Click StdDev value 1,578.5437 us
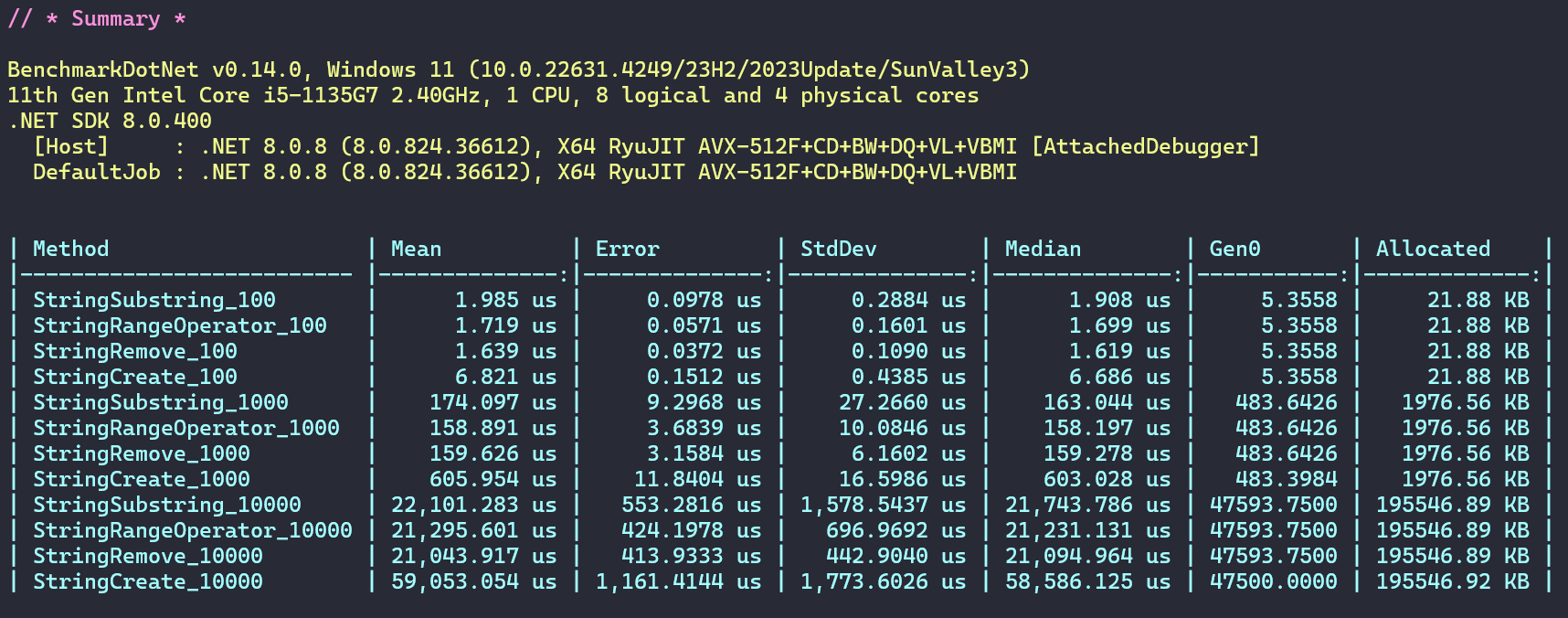Screen dimensions: 1568x618 coord(884,505)
